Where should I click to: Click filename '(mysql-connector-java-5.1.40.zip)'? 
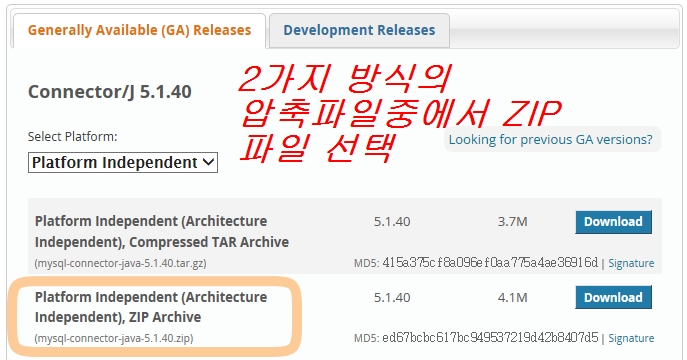coord(114,338)
